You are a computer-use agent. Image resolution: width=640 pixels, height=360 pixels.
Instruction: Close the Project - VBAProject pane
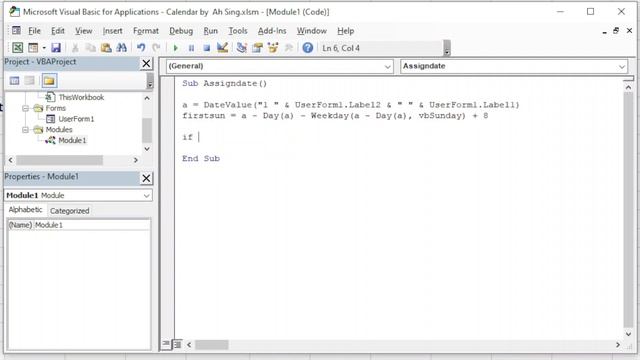pyautogui.click(x=146, y=64)
